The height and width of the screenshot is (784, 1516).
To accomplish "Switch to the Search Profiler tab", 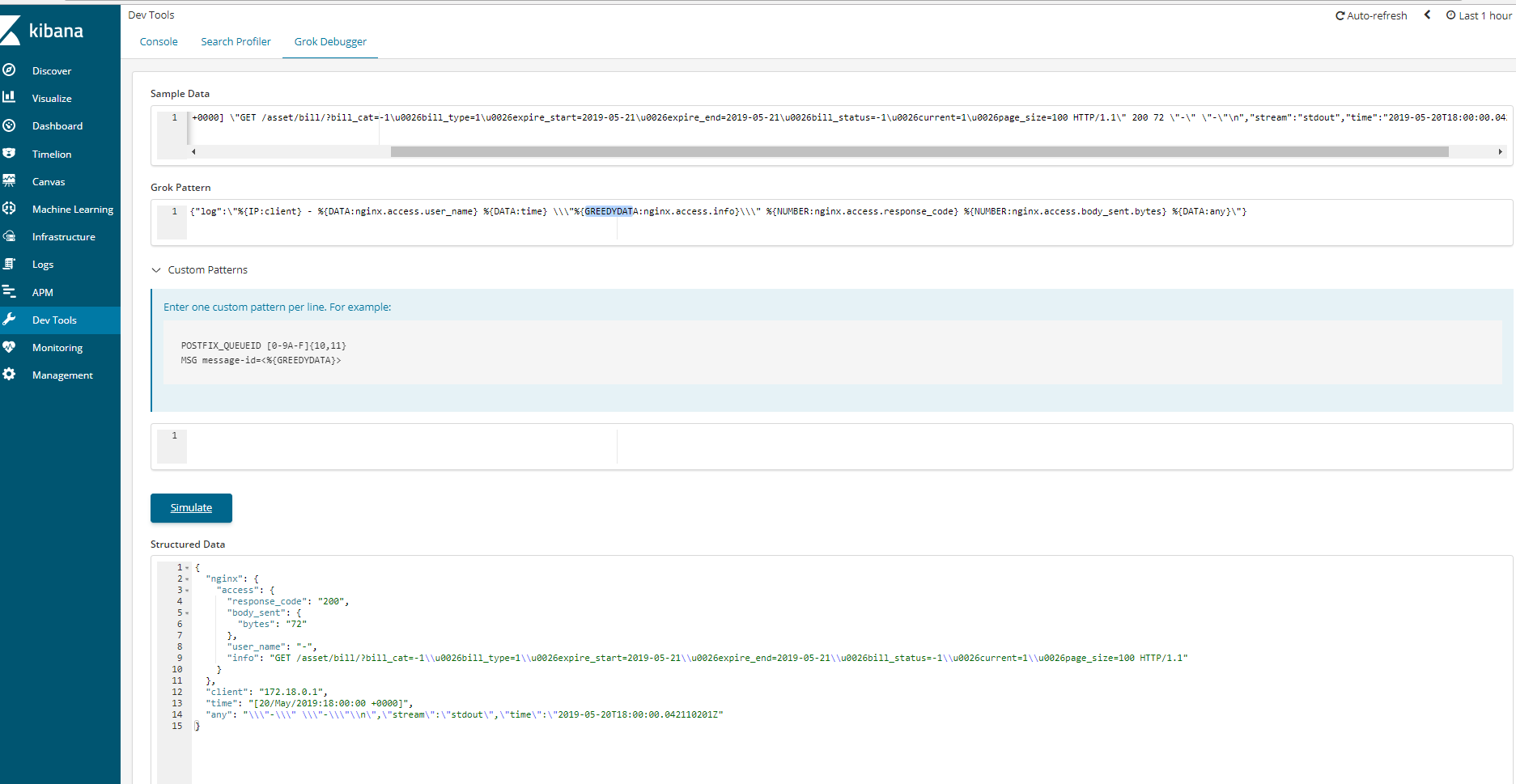I will pyautogui.click(x=236, y=41).
